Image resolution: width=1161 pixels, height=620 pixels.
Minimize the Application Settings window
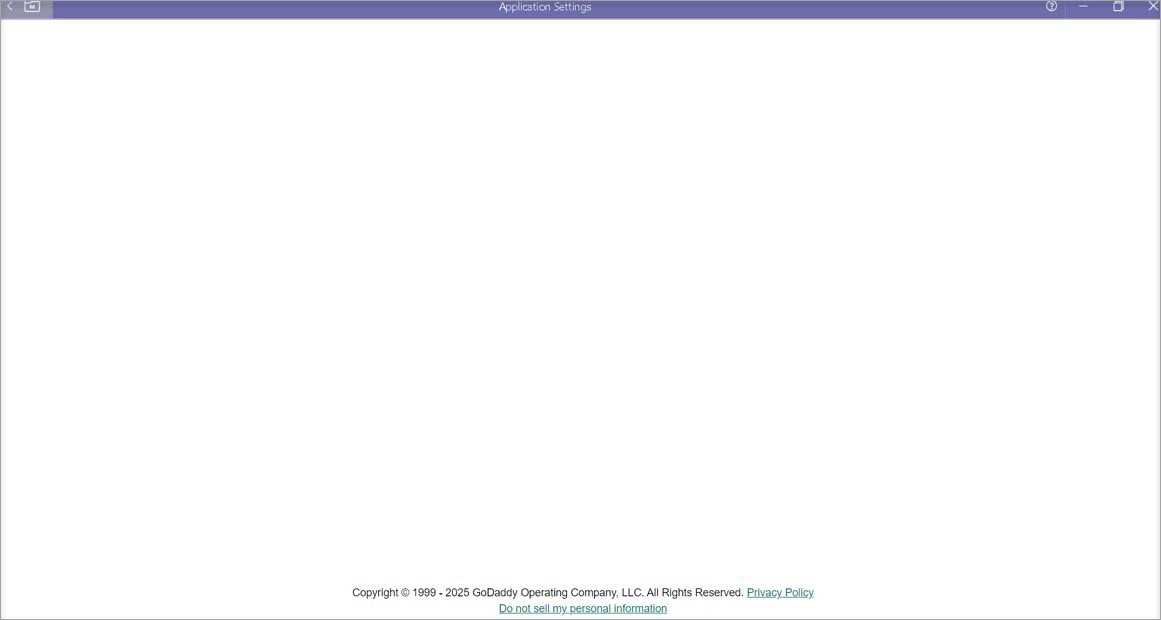click(x=1083, y=7)
